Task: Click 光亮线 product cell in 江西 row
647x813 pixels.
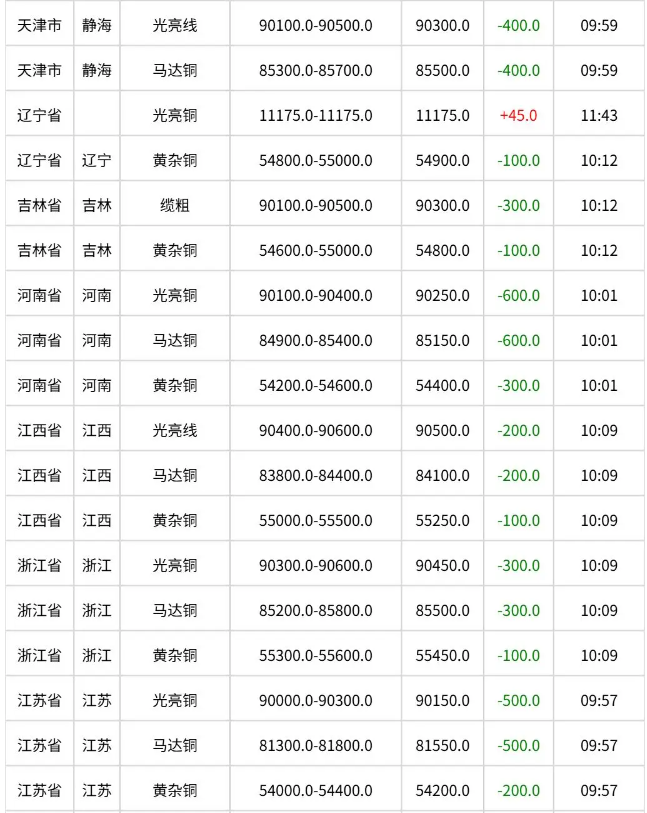Action: click(x=175, y=431)
